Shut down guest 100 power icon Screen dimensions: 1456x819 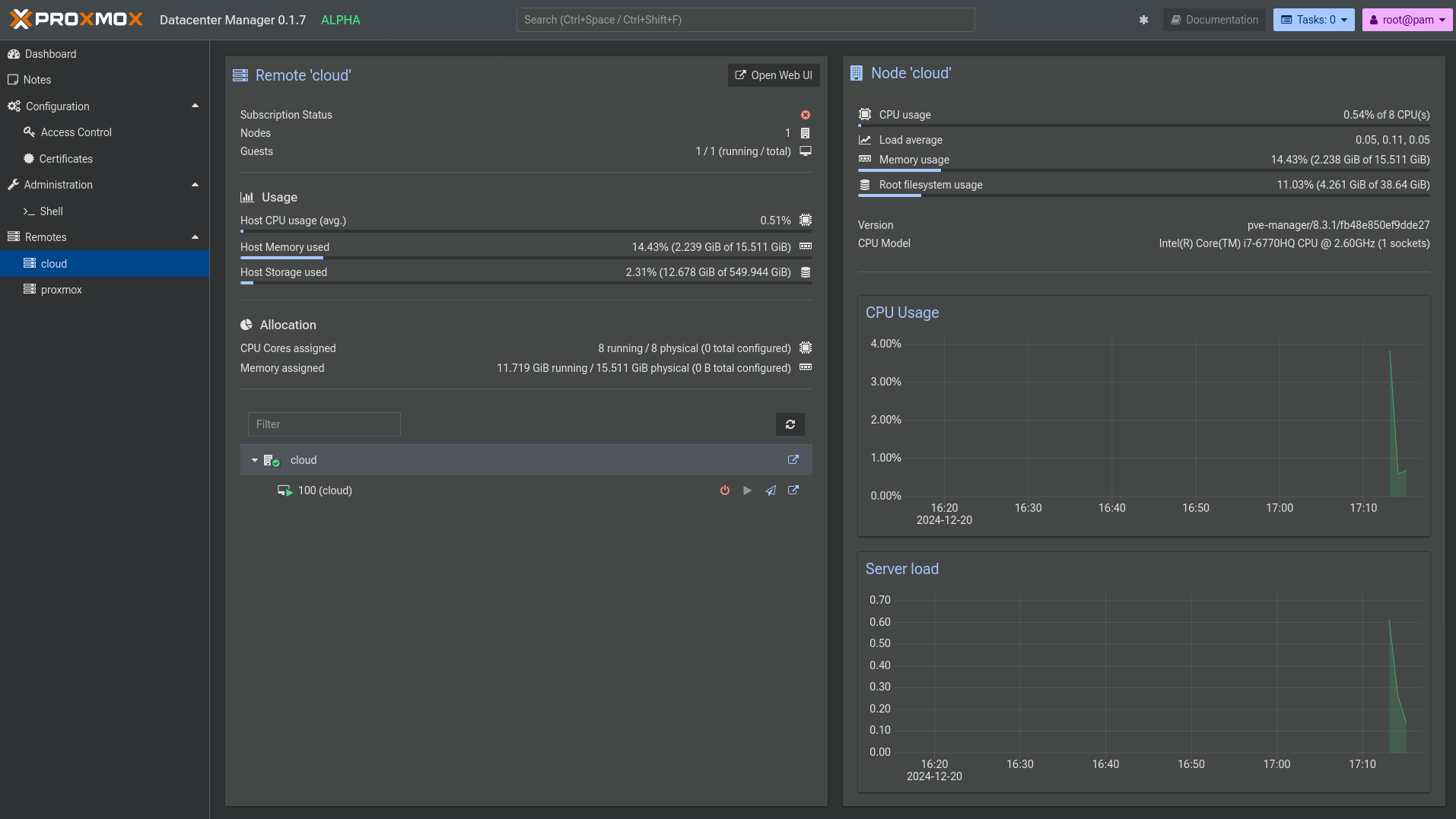[725, 490]
